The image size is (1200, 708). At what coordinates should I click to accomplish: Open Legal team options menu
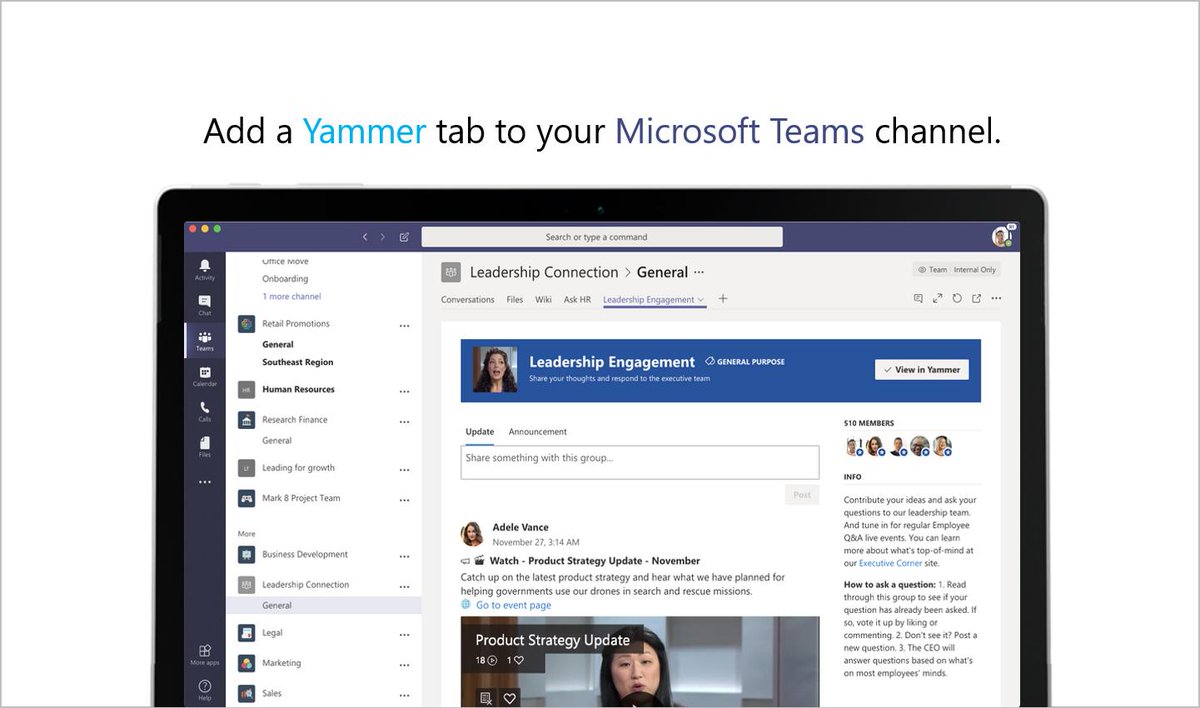[404, 634]
